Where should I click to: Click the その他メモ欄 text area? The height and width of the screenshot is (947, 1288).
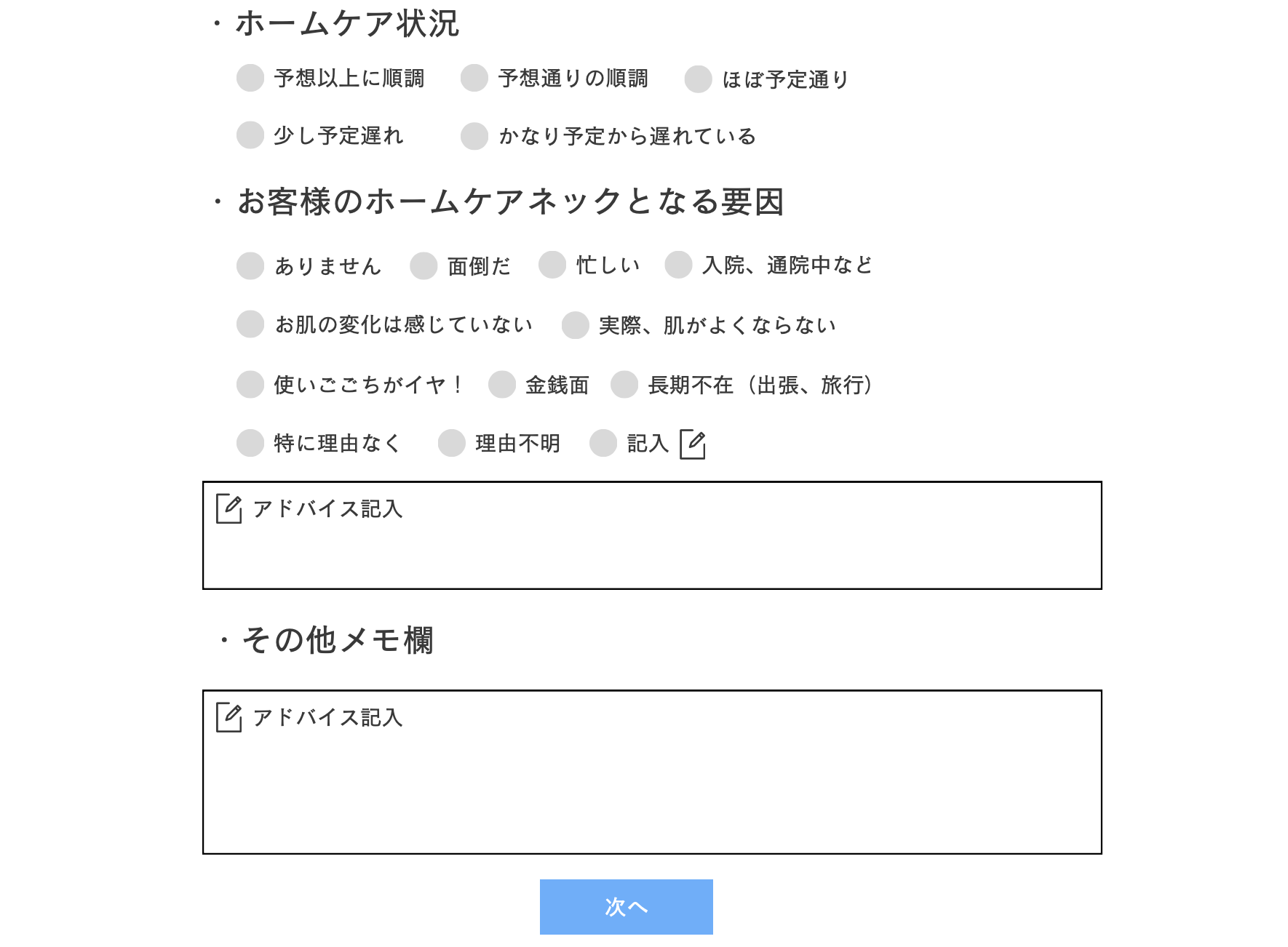pyautogui.click(x=652, y=786)
